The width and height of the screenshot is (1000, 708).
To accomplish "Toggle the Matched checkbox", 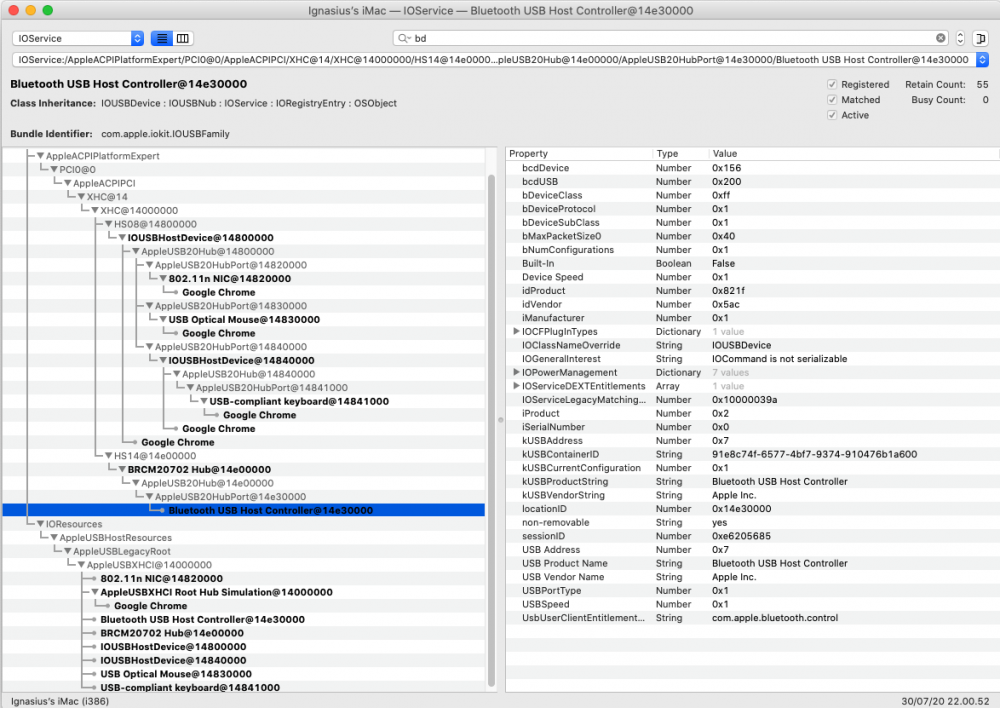I will tap(832, 100).
